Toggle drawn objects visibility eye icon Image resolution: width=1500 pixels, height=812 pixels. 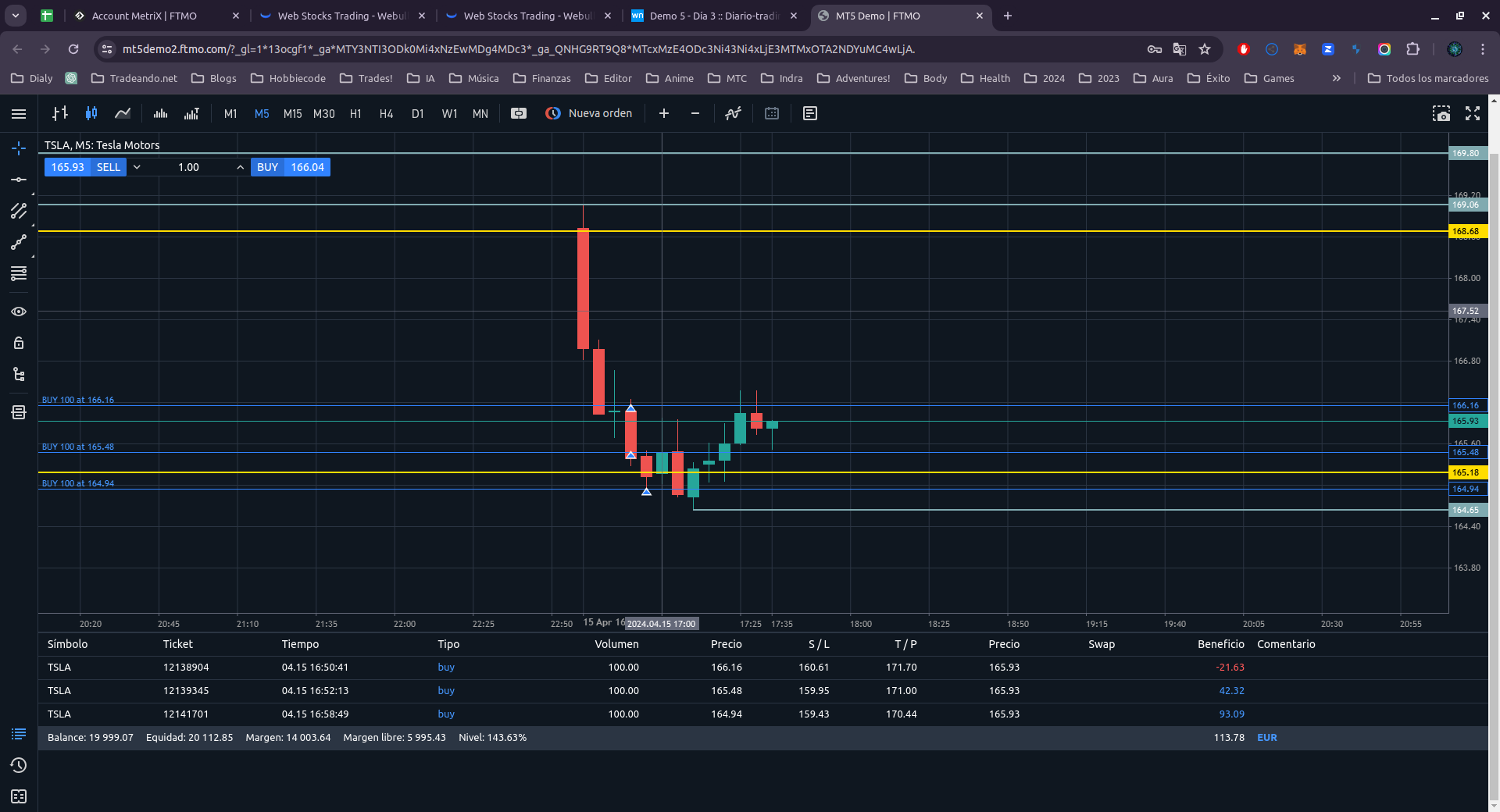[x=19, y=312]
